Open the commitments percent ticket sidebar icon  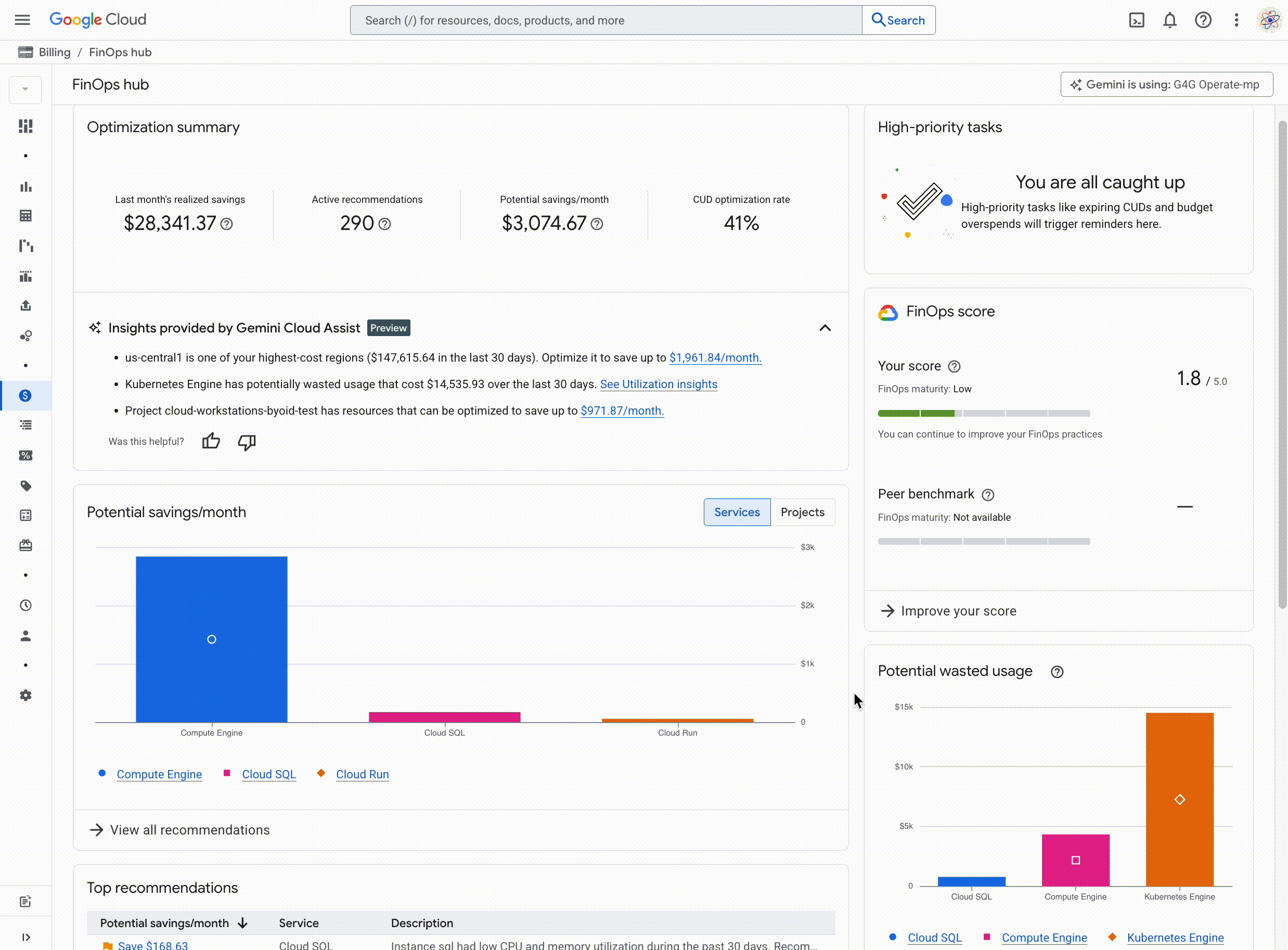pos(25,455)
